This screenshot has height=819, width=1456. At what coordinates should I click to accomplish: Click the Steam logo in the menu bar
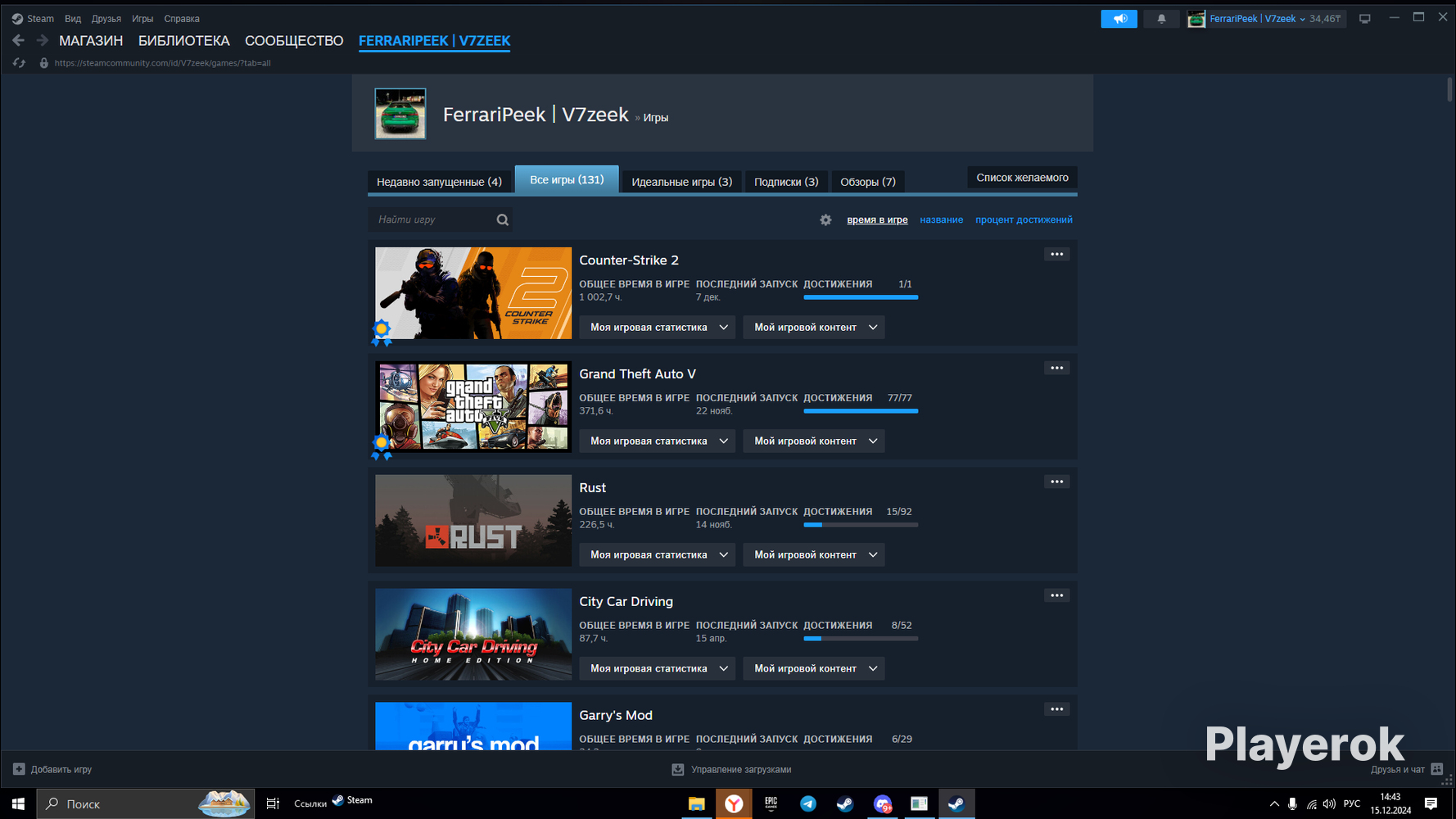click(x=17, y=19)
